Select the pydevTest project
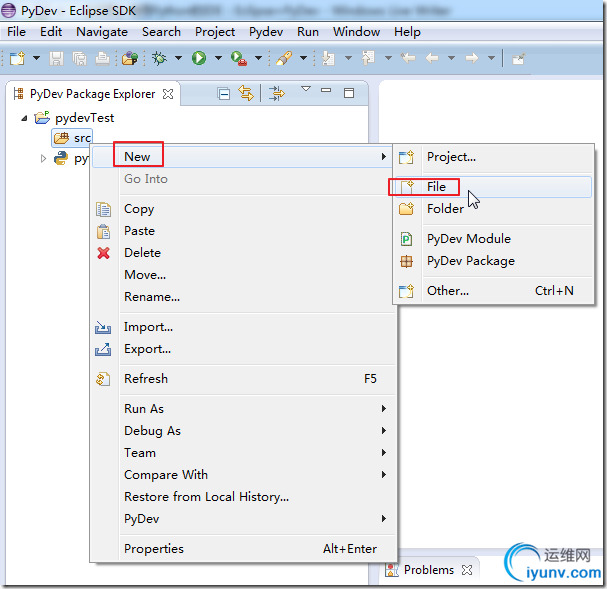The image size is (607, 589). point(74,118)
